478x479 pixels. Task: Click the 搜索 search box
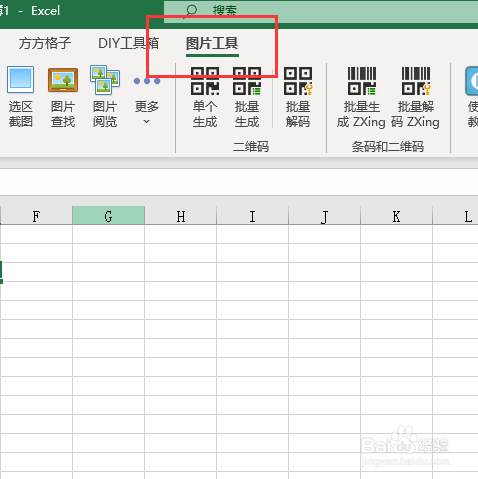[321, 11]
